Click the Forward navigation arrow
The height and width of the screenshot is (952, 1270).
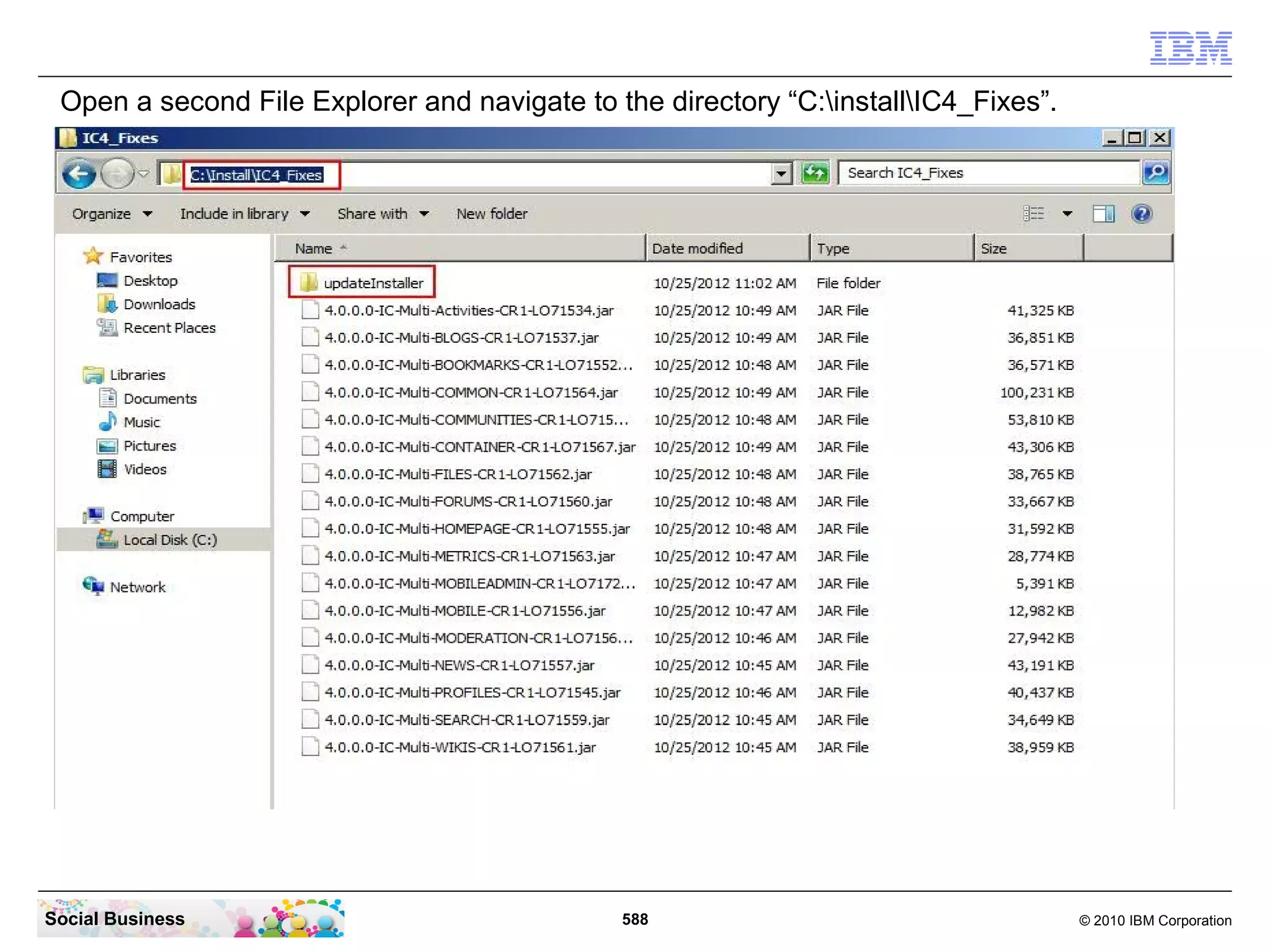click(x=117, y=174)
